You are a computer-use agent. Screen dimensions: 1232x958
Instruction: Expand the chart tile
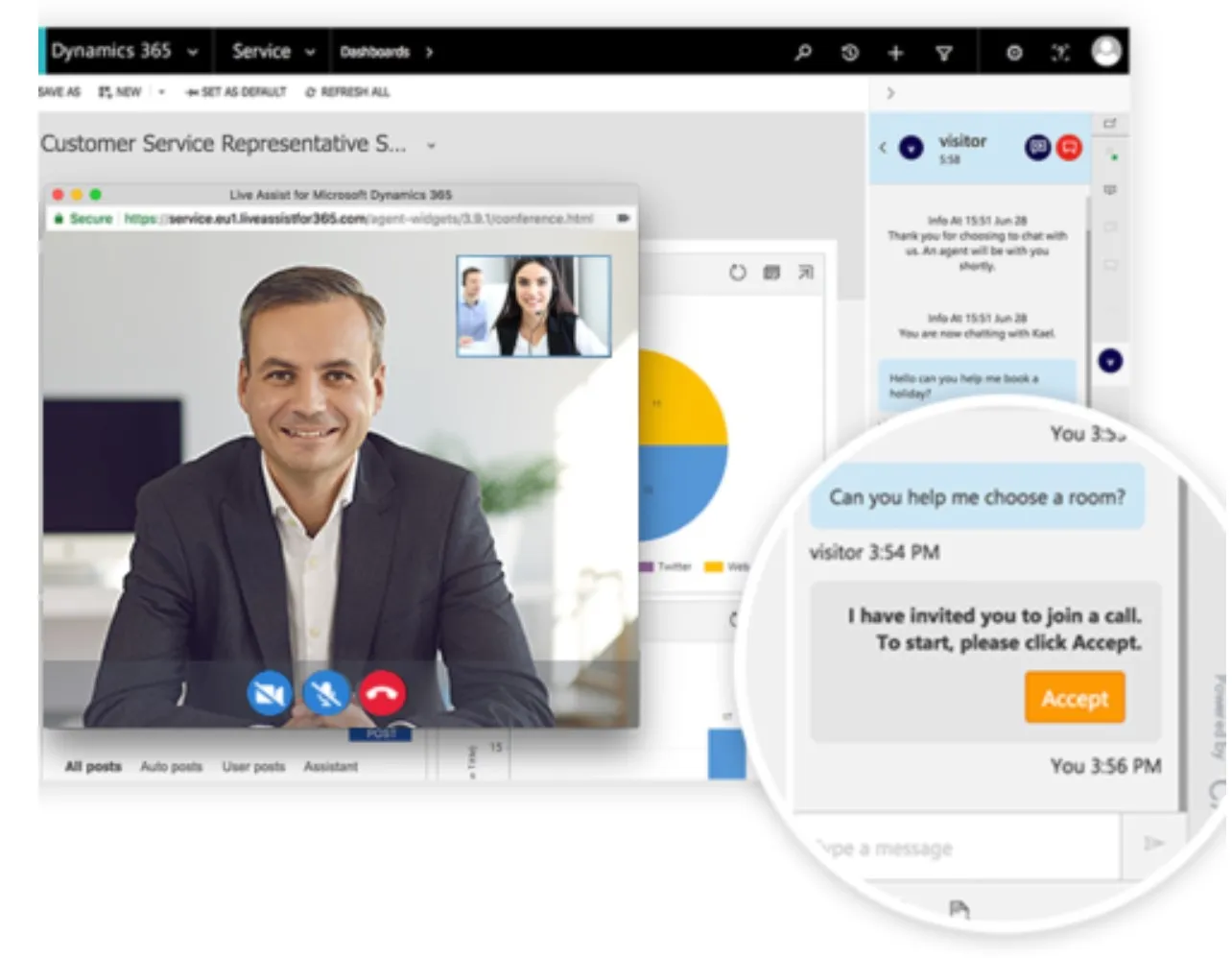coord(806,273)
